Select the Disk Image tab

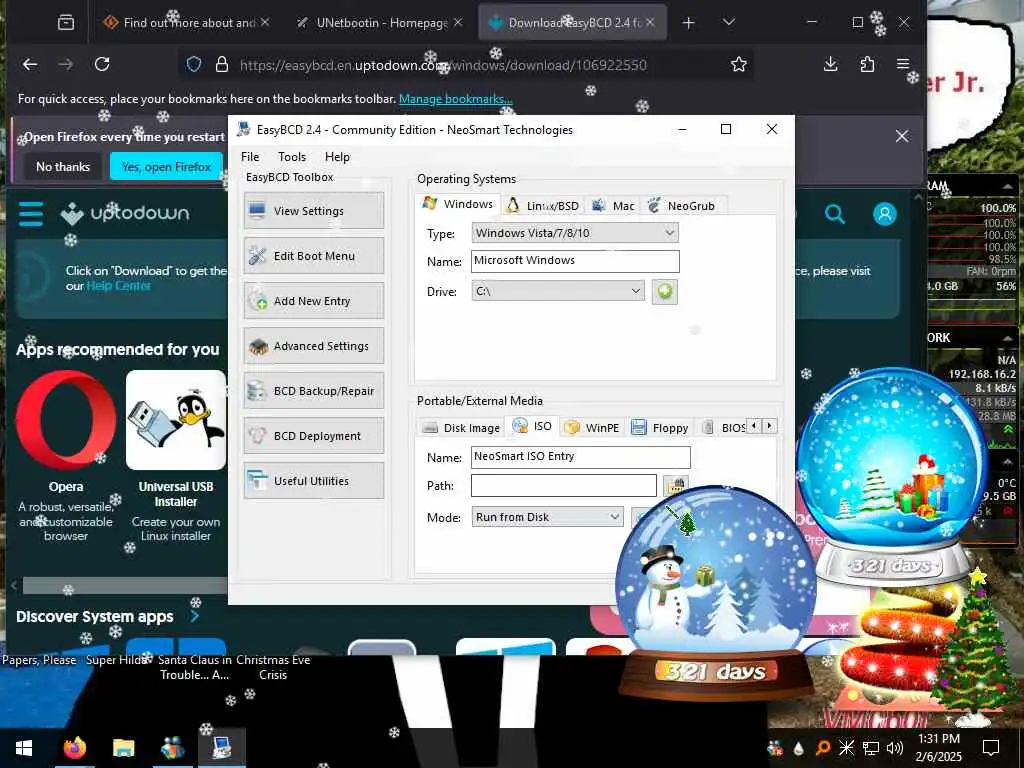tap(461, 428)
